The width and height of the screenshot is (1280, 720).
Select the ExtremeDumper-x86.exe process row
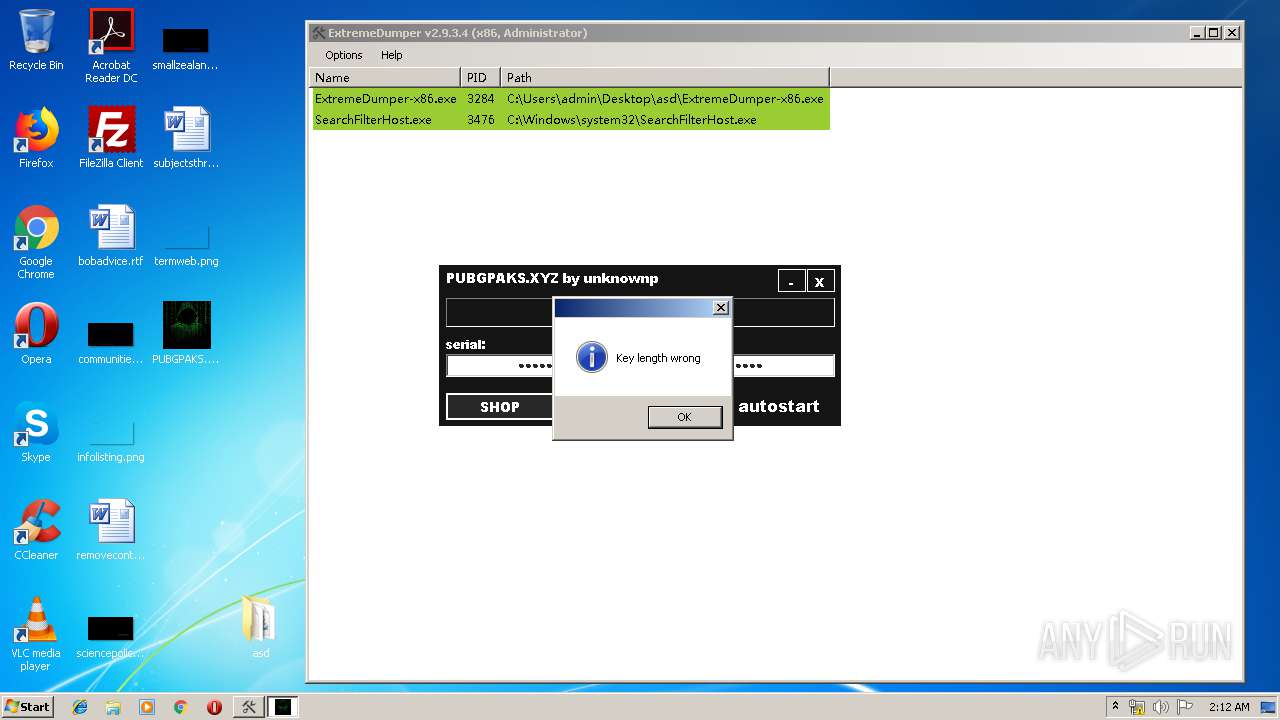click(571, 99)
